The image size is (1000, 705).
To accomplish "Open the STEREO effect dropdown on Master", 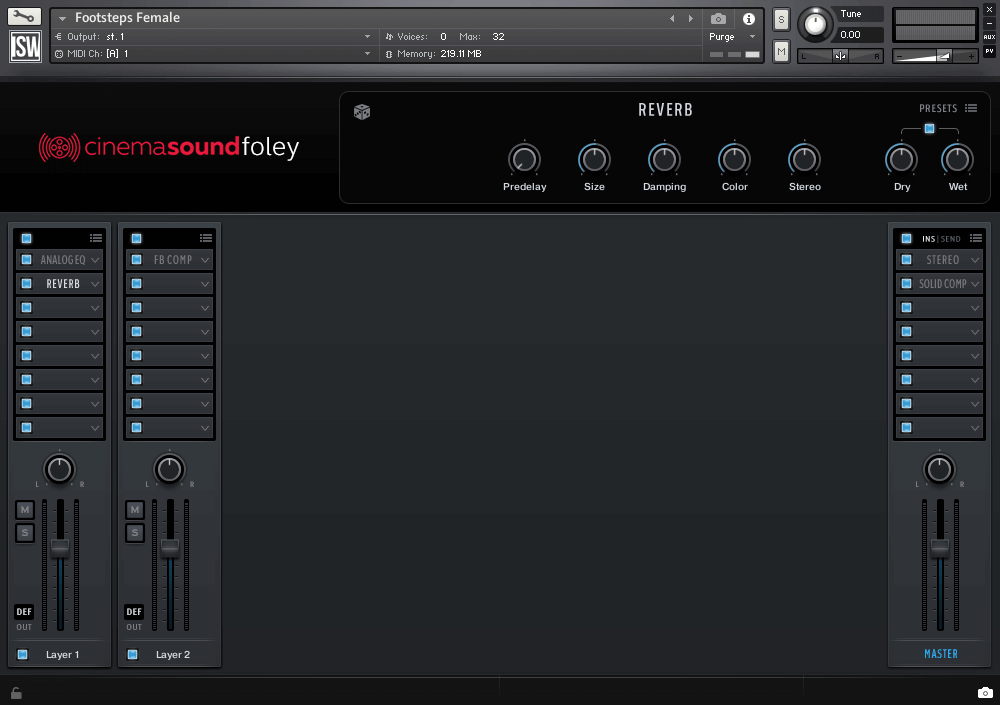I will click(975, 260).
